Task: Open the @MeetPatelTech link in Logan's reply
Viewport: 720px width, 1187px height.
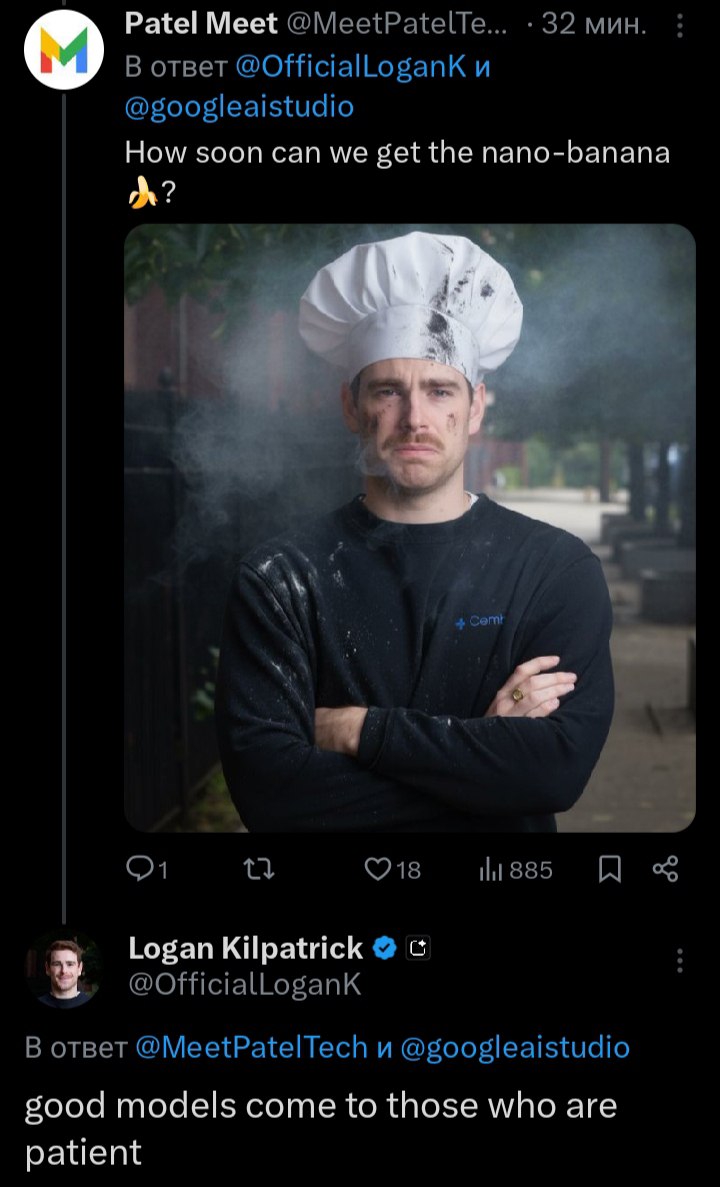Action: click(251, 1047)
